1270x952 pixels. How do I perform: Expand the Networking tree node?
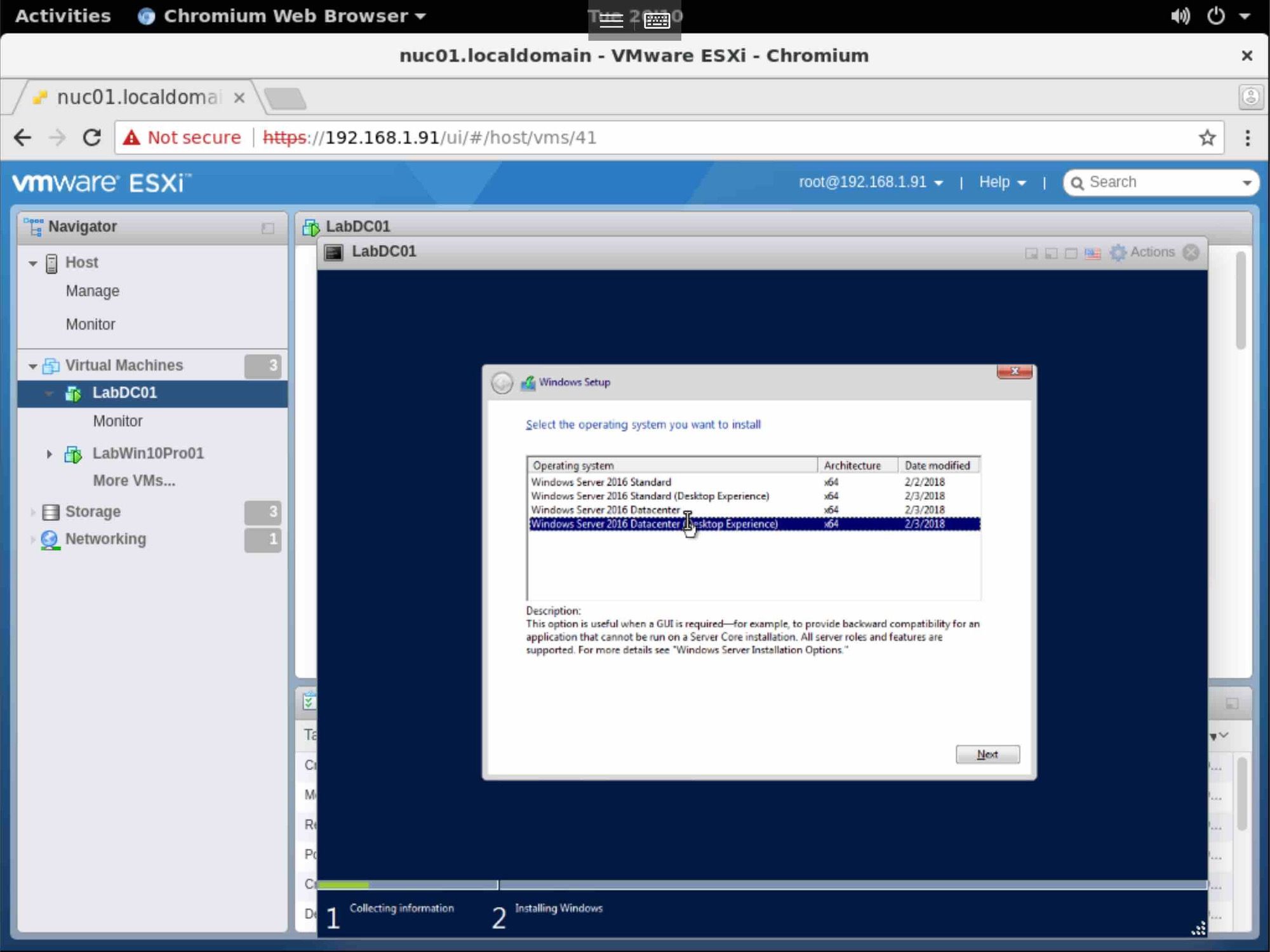pyautogui.click(x=32, y=540)
